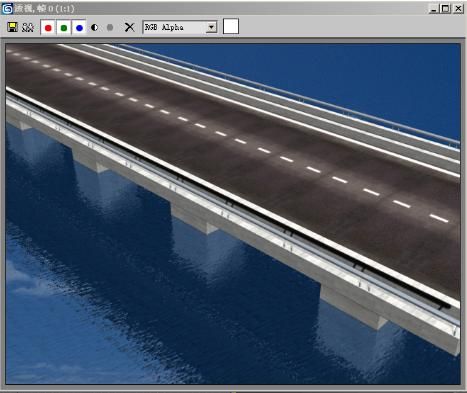Toggle the green channel display
Screen dimensions: 467x393
click(x=64, y=28)
